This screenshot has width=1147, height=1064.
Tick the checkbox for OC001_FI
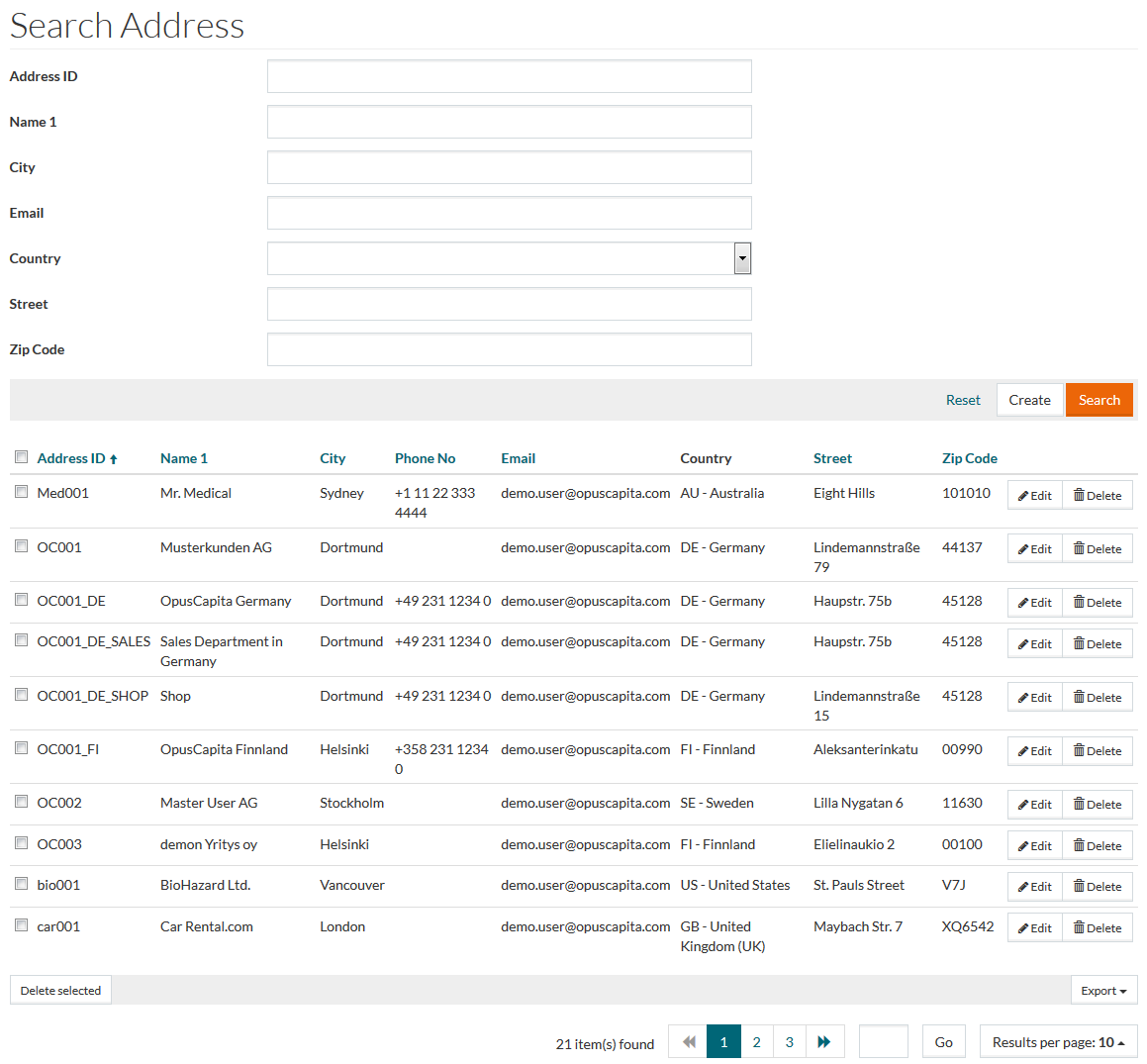coord(21,748)
